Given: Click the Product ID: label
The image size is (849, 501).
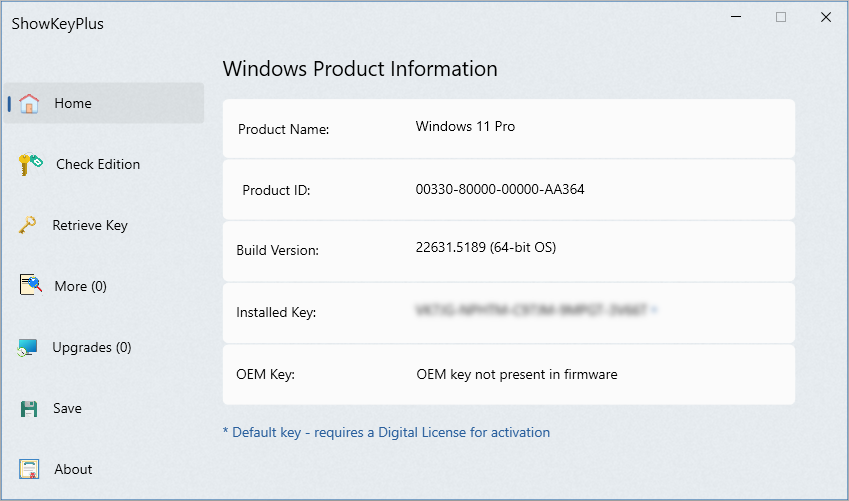Looking at the screenshot, I should click(x=276, y=190).
